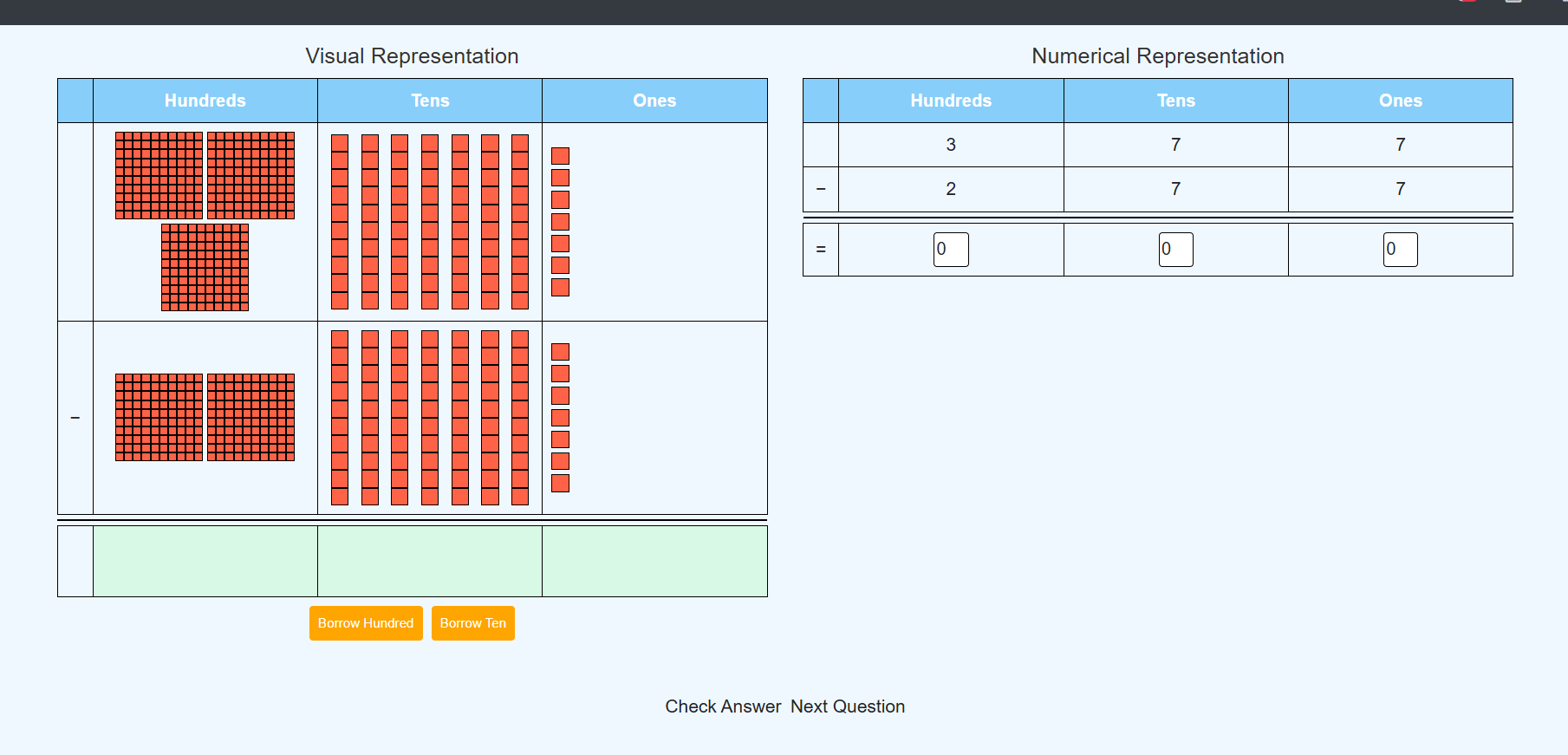Focus the Tens answer input box
This screenshot has width=1568, height=755.
(x=1175, y=250)
